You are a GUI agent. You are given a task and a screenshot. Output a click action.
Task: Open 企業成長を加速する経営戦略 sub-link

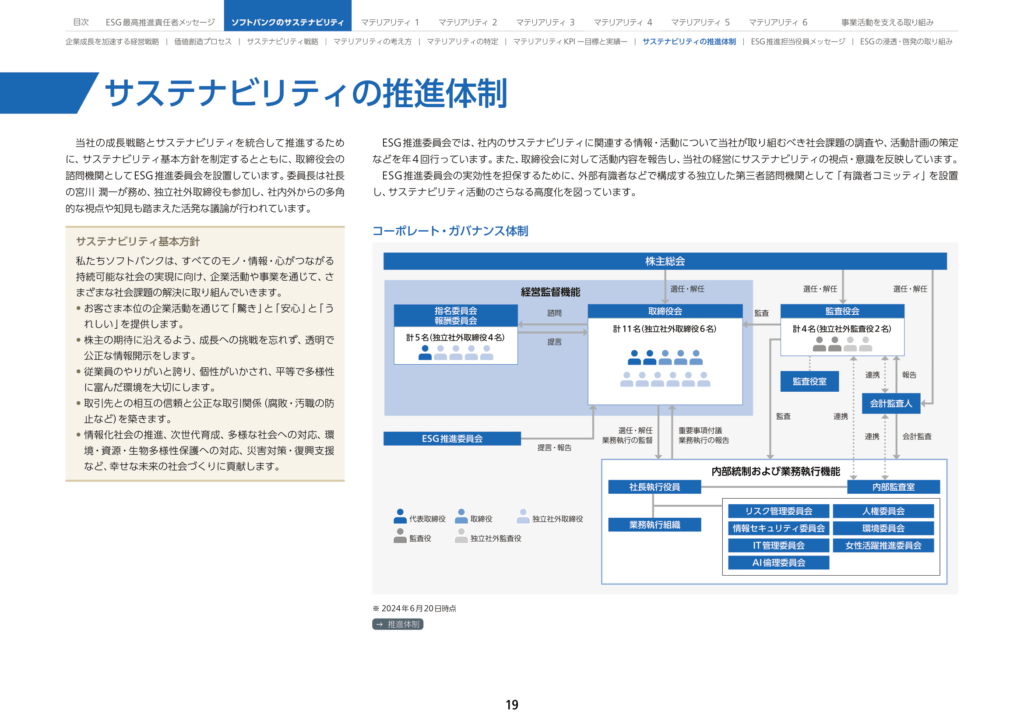(x=112, y=41)
